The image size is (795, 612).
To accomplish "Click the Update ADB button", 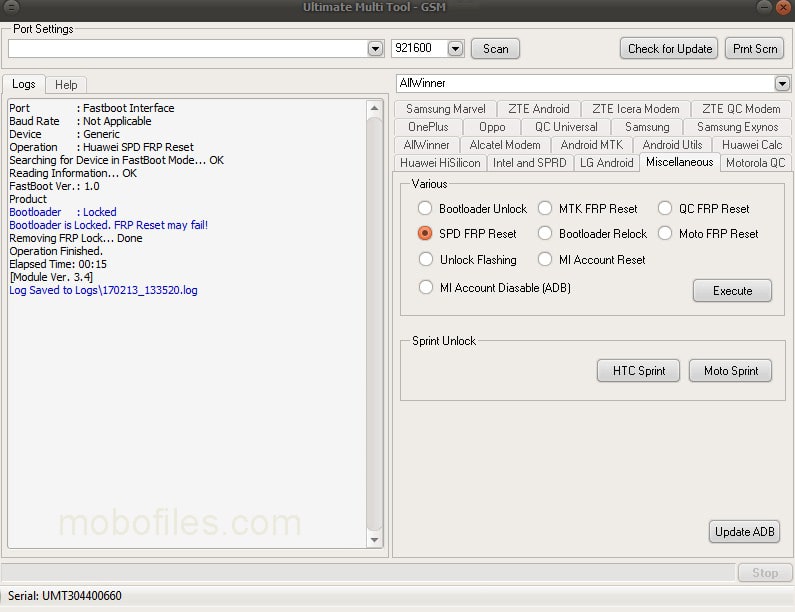I will click(x=744, y=531).
